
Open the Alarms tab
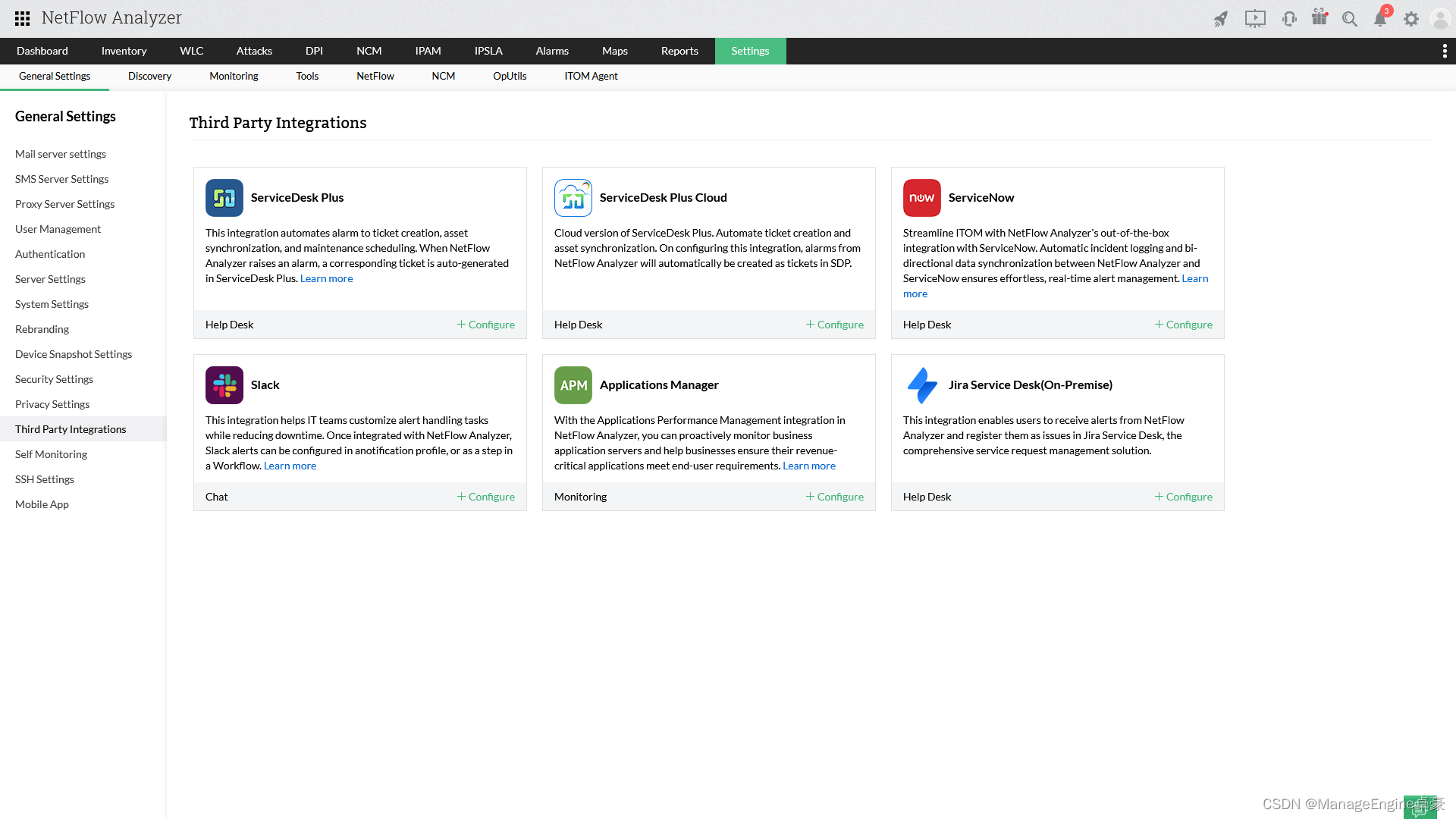552,51
